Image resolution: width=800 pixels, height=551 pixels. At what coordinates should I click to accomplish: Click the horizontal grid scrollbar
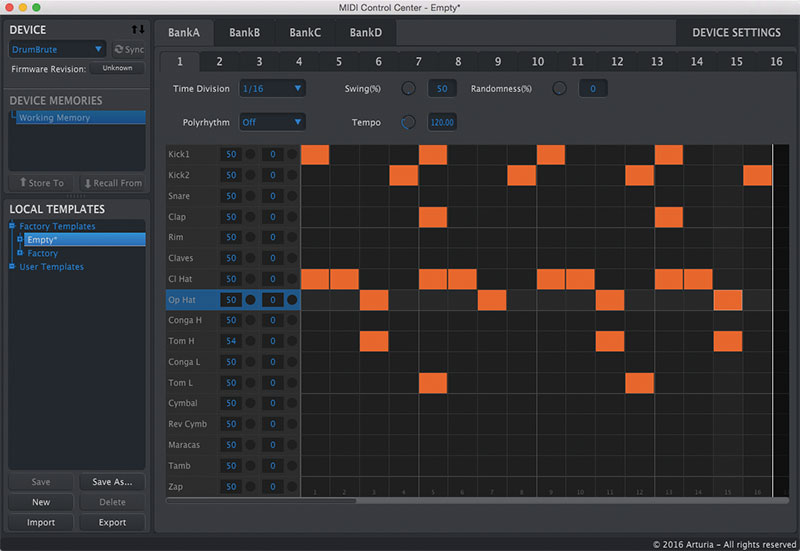point(261,501)
